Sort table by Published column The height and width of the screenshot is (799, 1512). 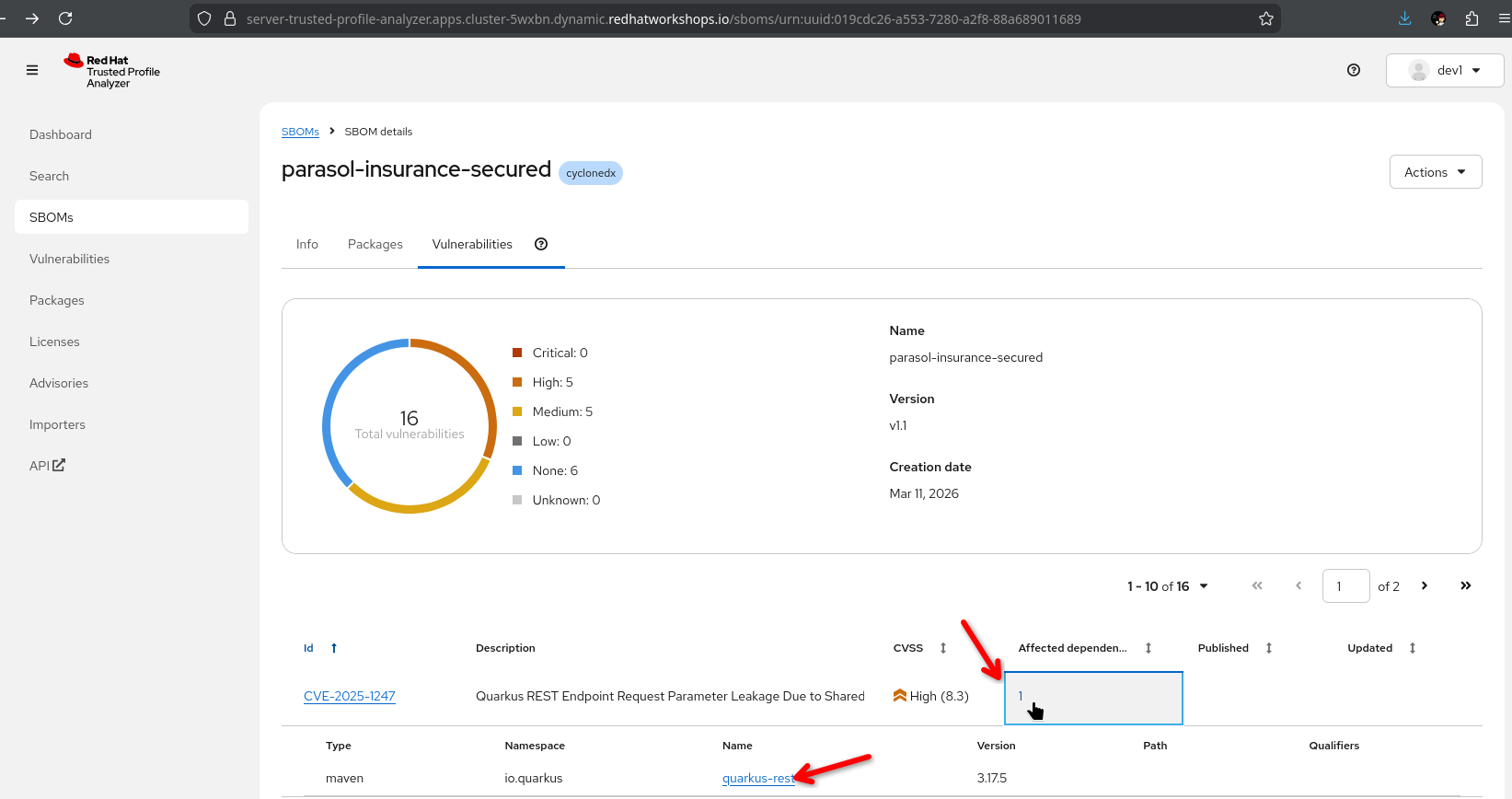(1269, 648)
